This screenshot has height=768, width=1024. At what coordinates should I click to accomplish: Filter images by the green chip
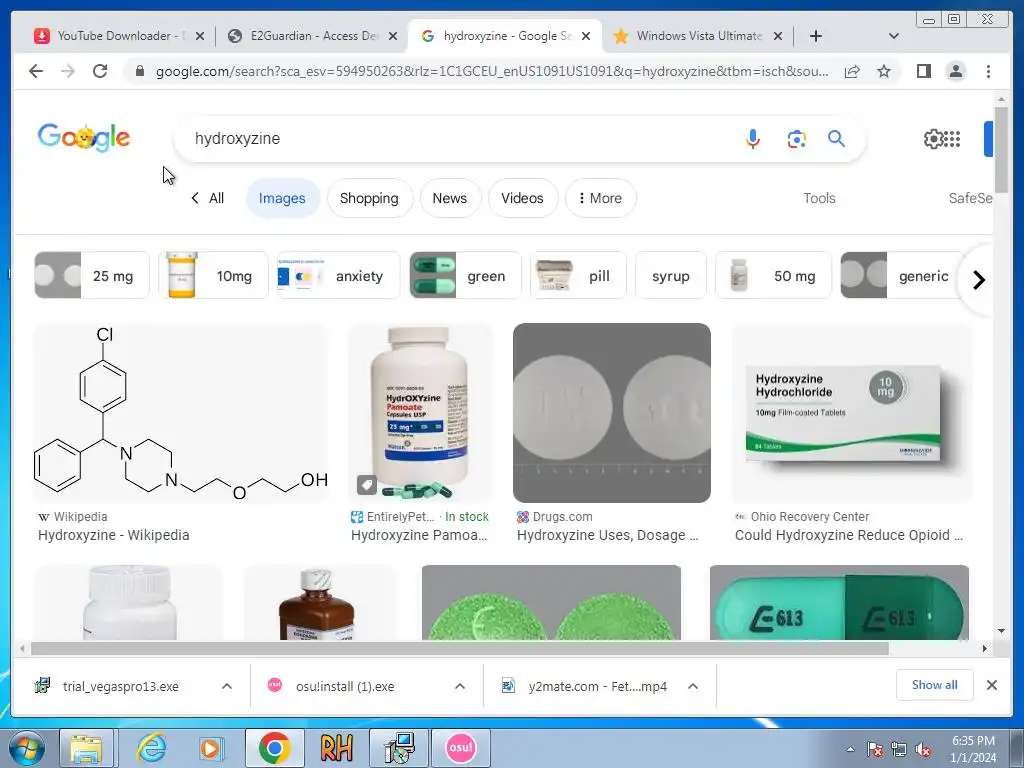coord(466,275)
